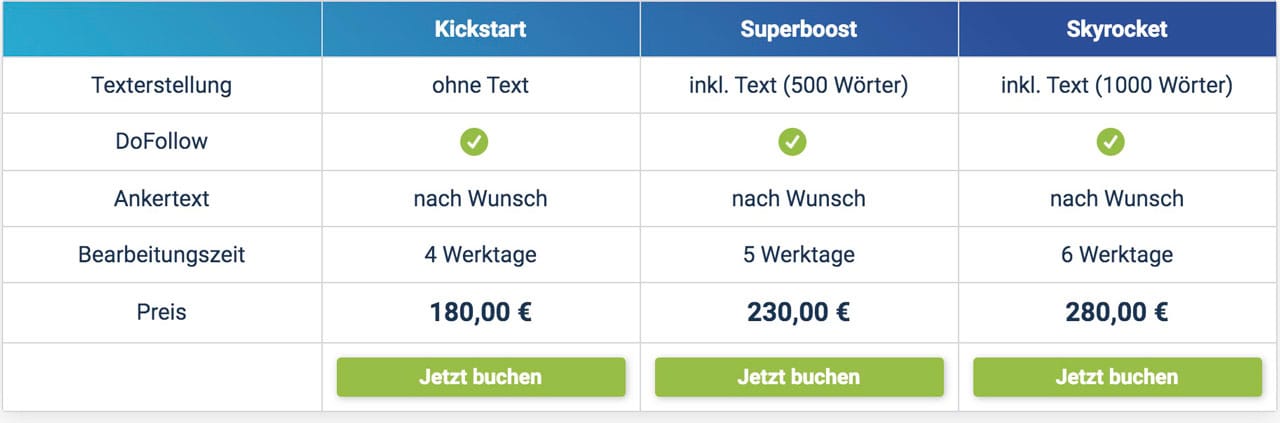The height and width of the screenshot is (423, 1280).
Task: Book the Superboost package with Jetzt buchen
Action: coord(799,377)
